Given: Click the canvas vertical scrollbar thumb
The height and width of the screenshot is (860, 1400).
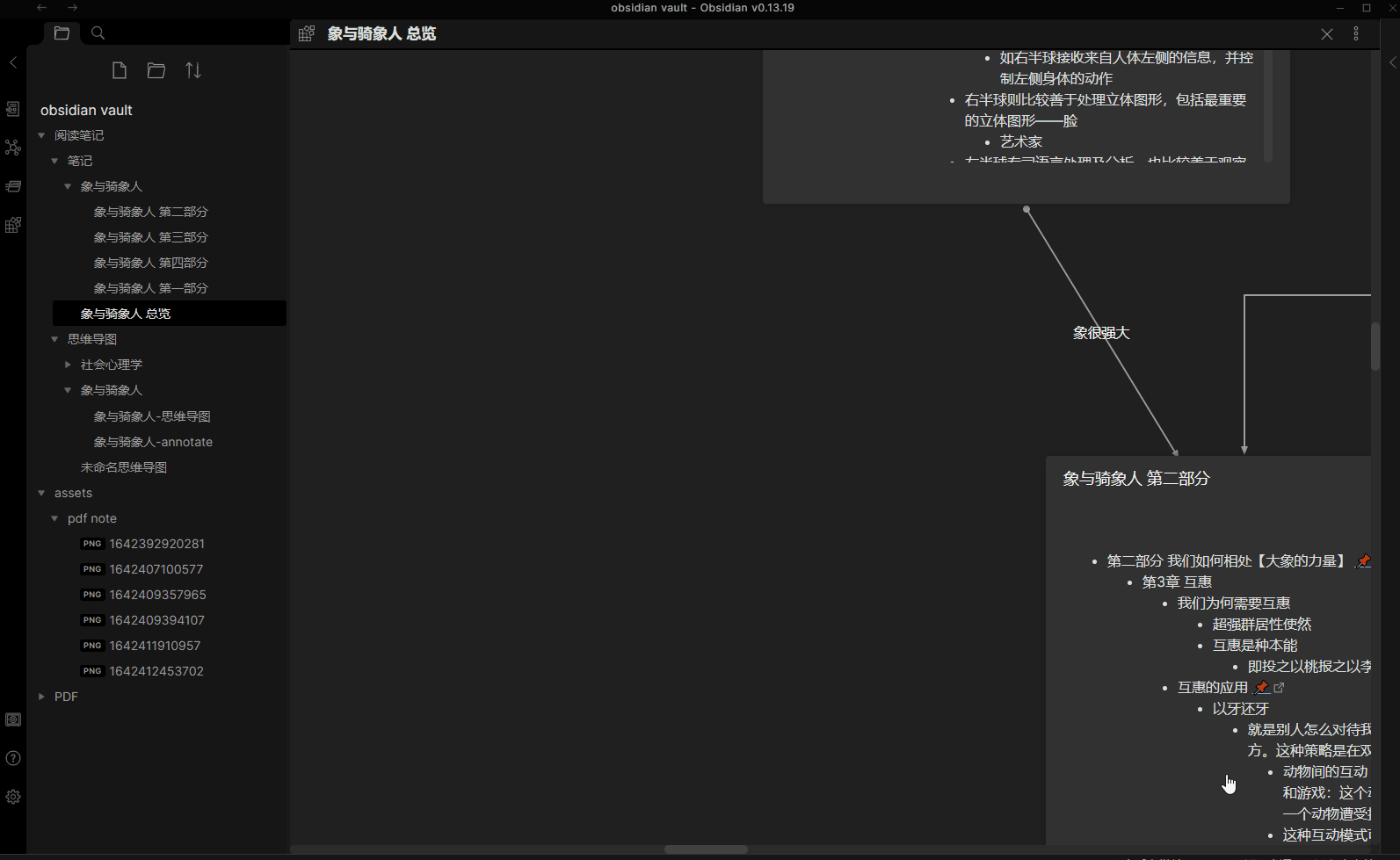Looking at the screenshot, I should pyautogui.click(x=1375, y=347).
